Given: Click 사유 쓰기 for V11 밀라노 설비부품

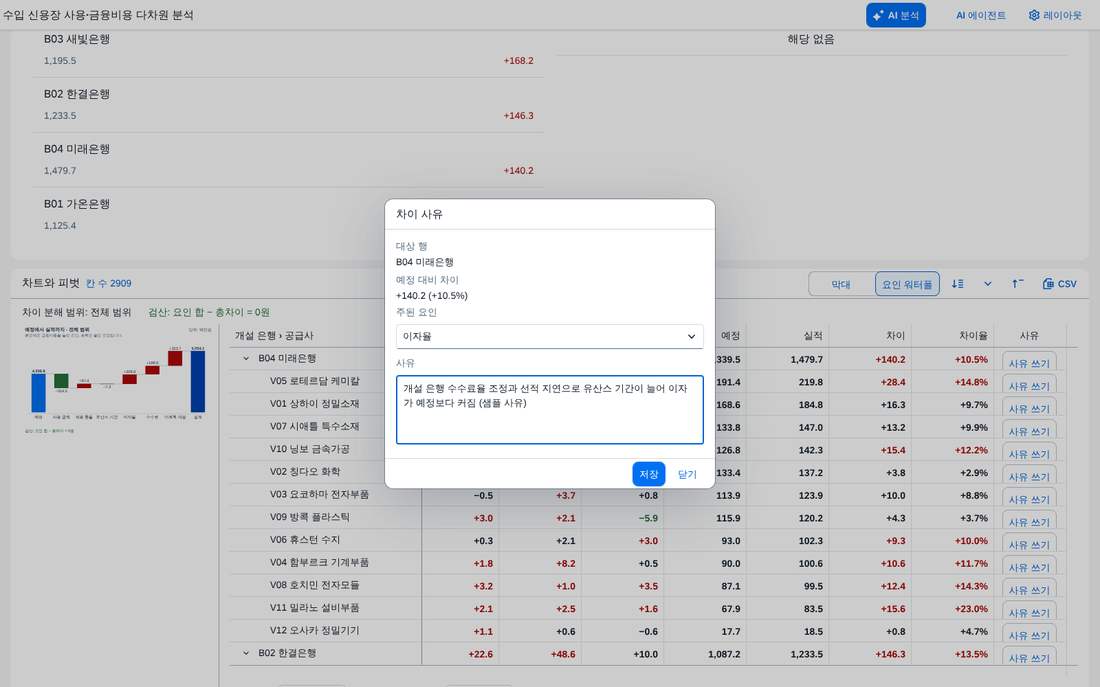Looking at the screenshot, I should click(1028, 612).
